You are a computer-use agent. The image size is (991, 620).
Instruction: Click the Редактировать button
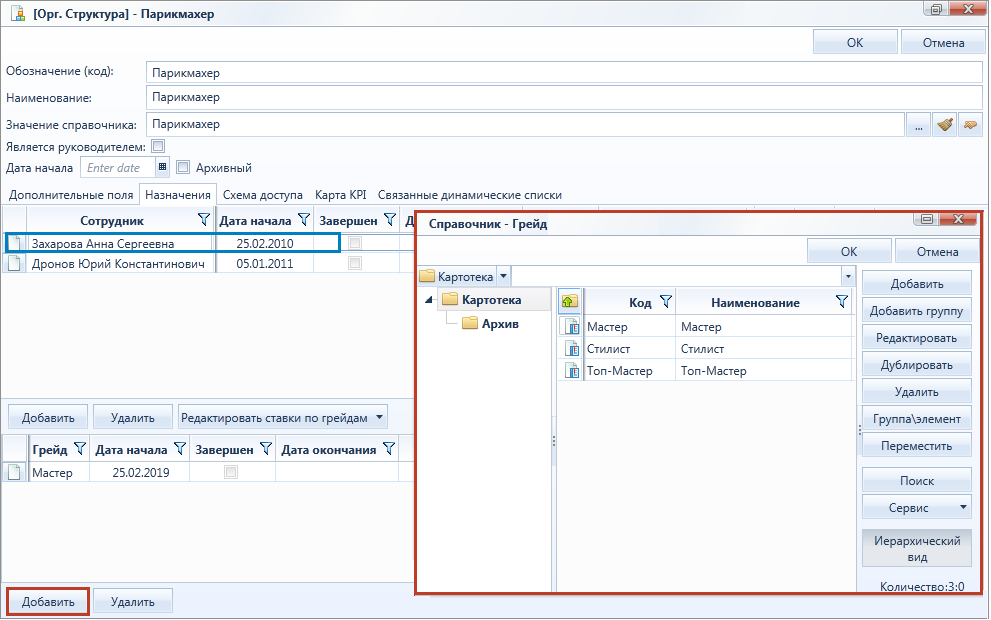916,337
